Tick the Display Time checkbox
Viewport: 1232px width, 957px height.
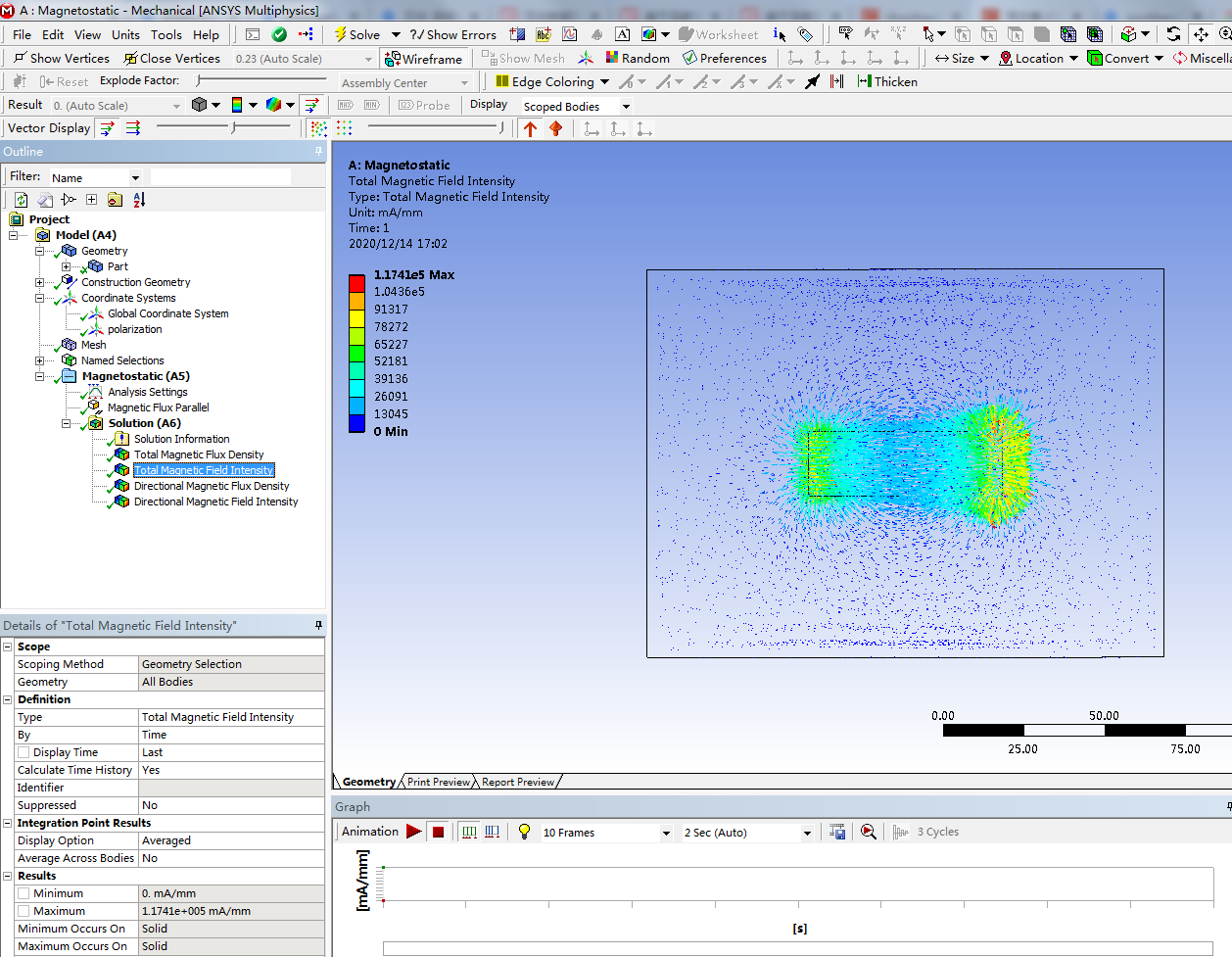click(24, 752)
